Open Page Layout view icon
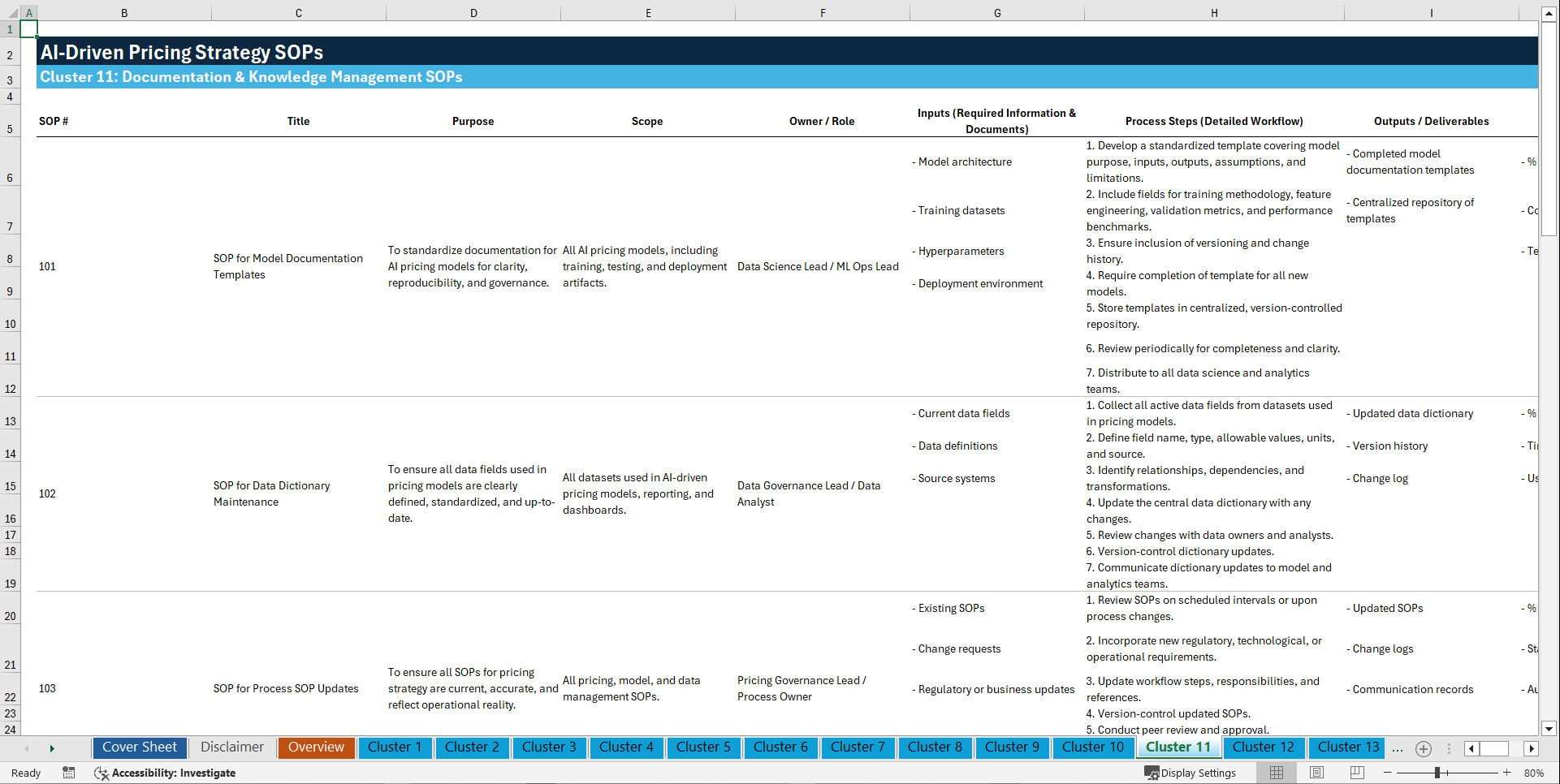1560x784 pixels. pyautogui.click(x=1316, y=773)
